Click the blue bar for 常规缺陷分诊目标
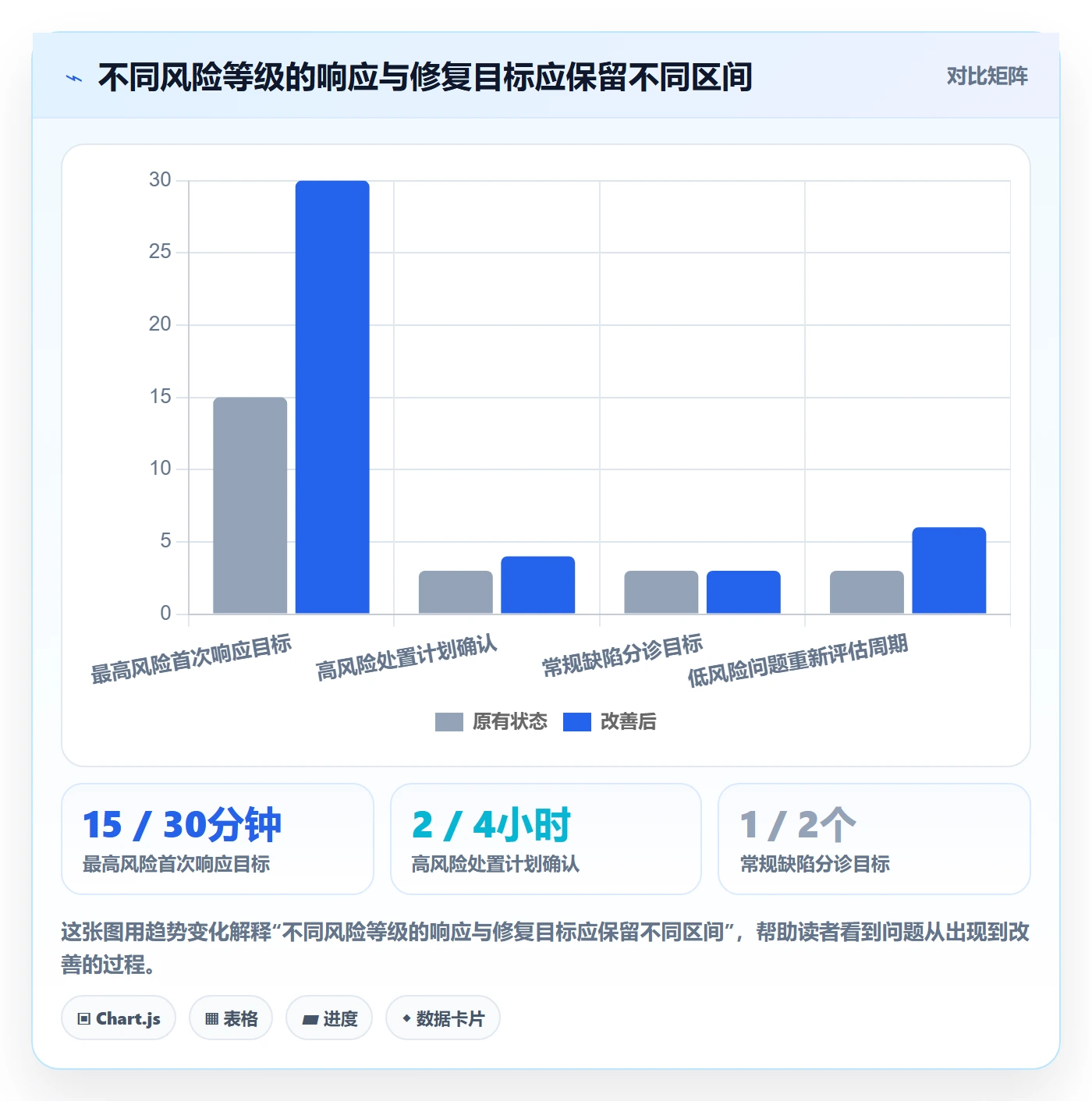The height and width of the screenshot is (1101, 1092). click(743, 592)
